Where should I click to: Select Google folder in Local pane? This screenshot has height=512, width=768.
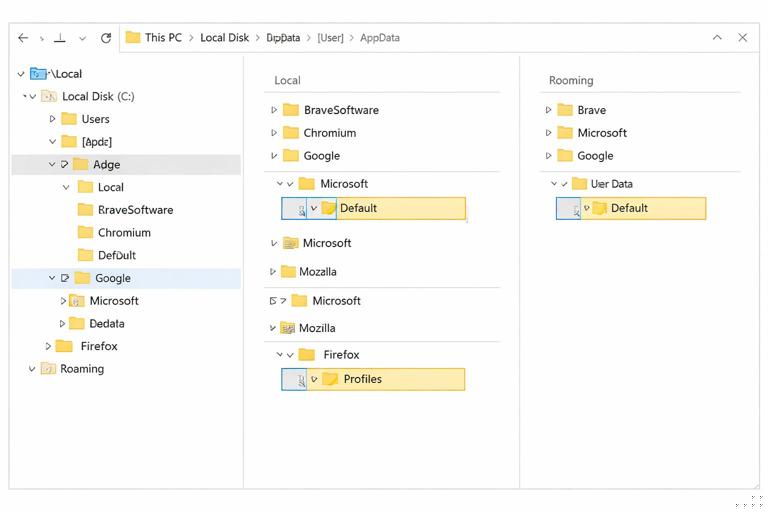321,156
